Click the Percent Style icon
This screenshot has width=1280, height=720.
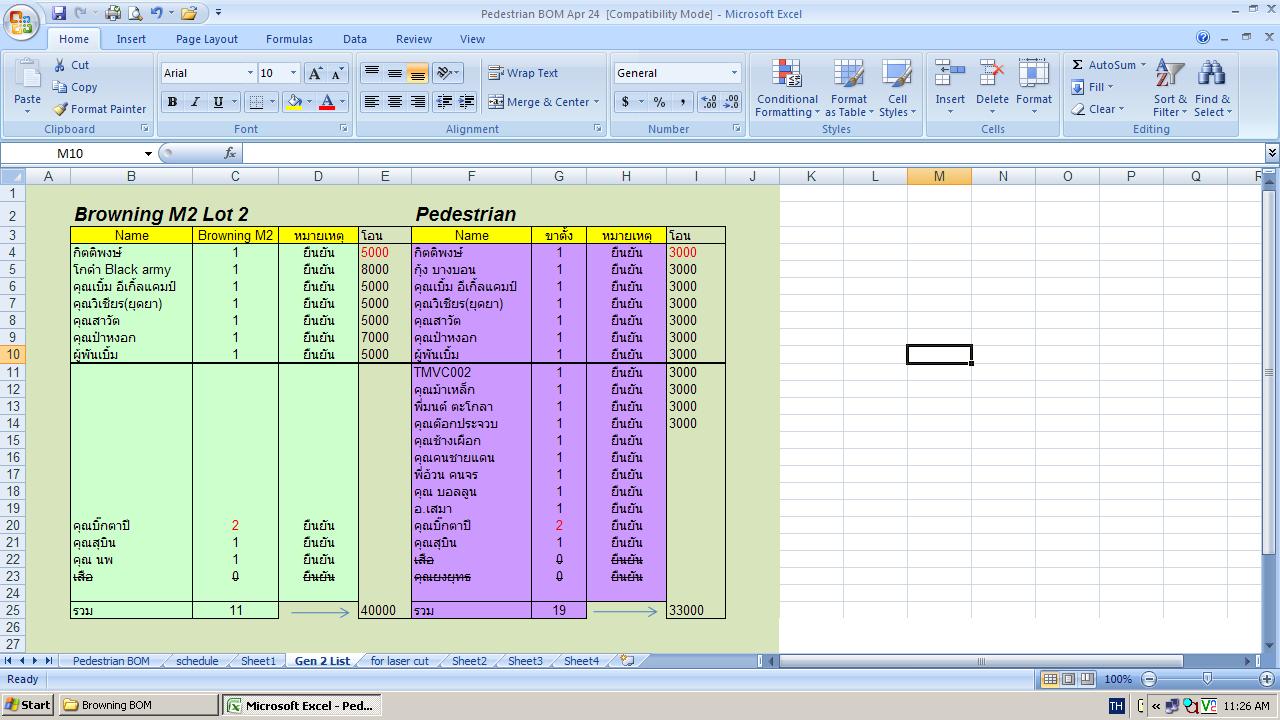point(659,102)
